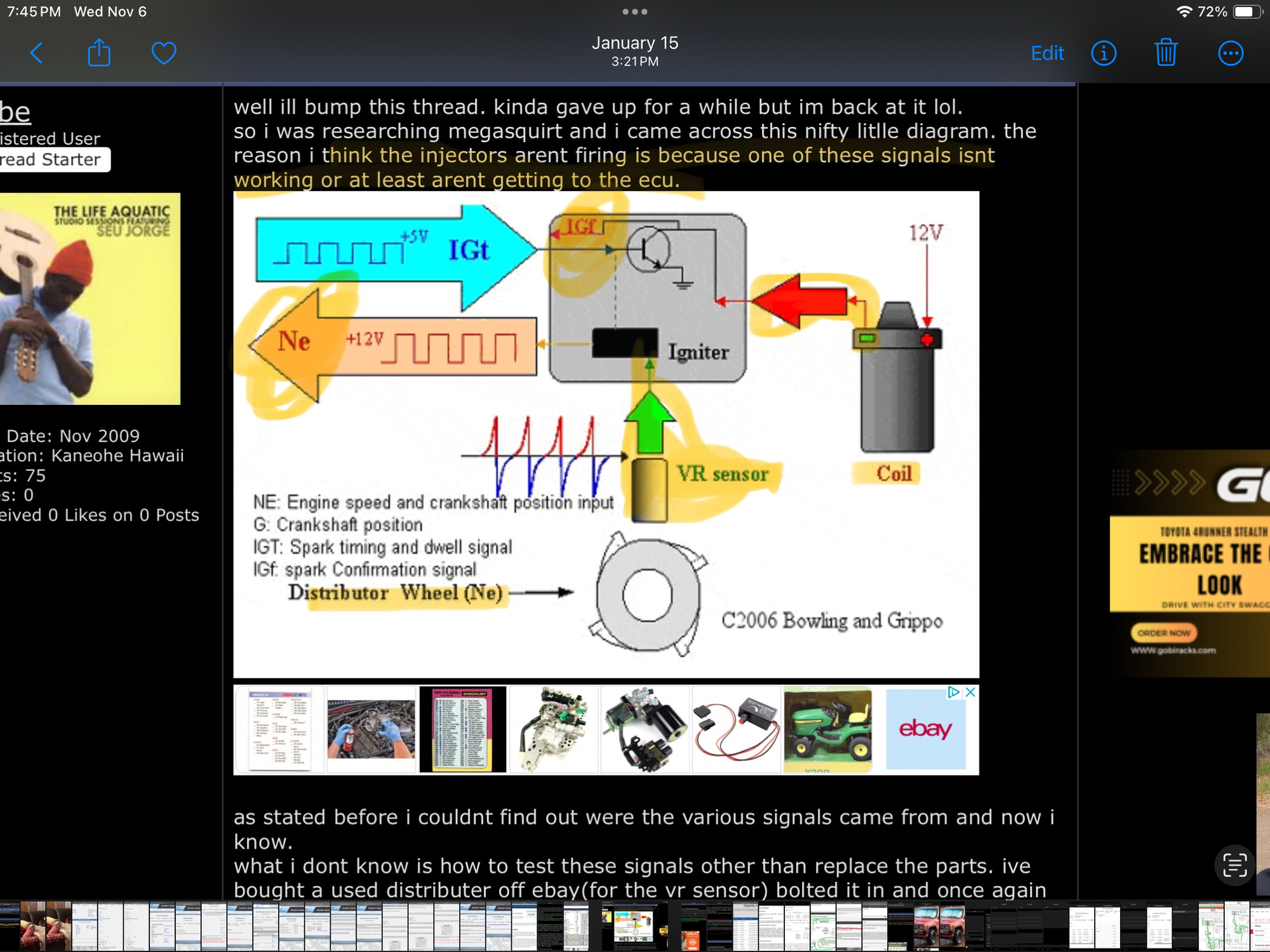Tap the three-dot multitasking indicator
1270x952 pixels.
(x=634, y=11)
